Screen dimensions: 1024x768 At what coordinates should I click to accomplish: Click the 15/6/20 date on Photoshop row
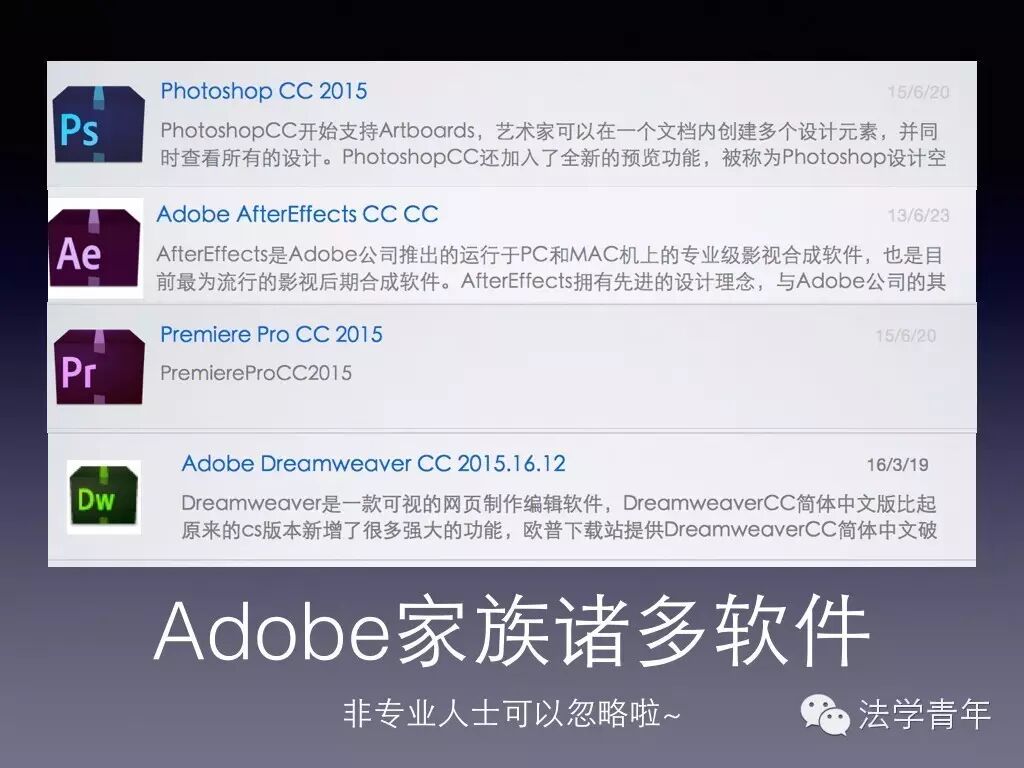coord(918,92)
